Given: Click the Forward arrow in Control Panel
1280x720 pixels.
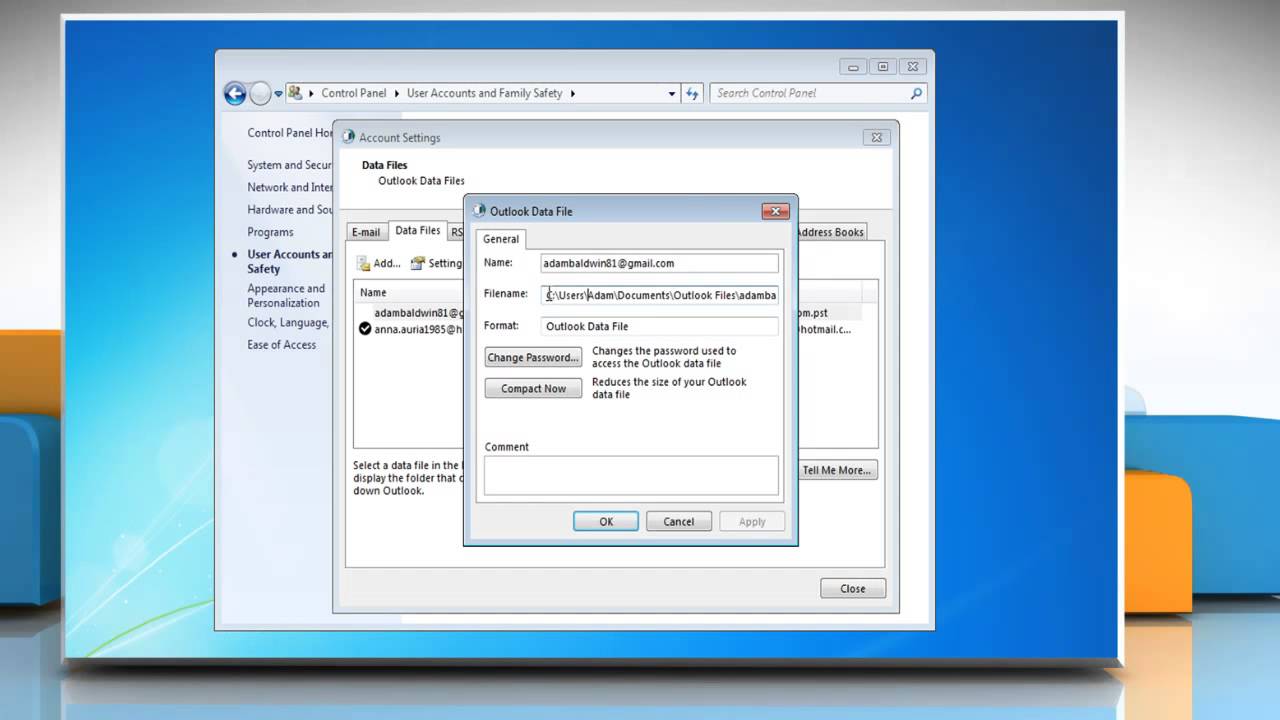Looking at the screenshot, I should (x=260, y=94).
